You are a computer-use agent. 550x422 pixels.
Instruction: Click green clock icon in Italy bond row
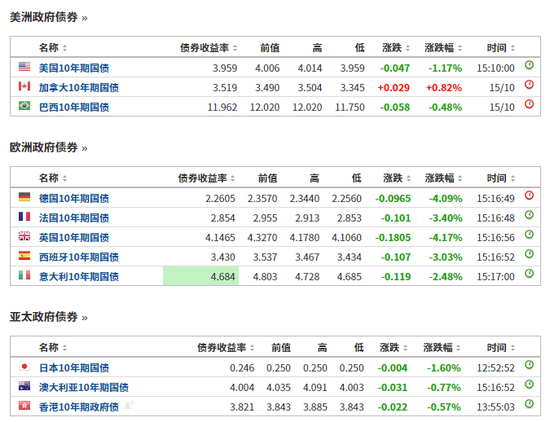529,274
